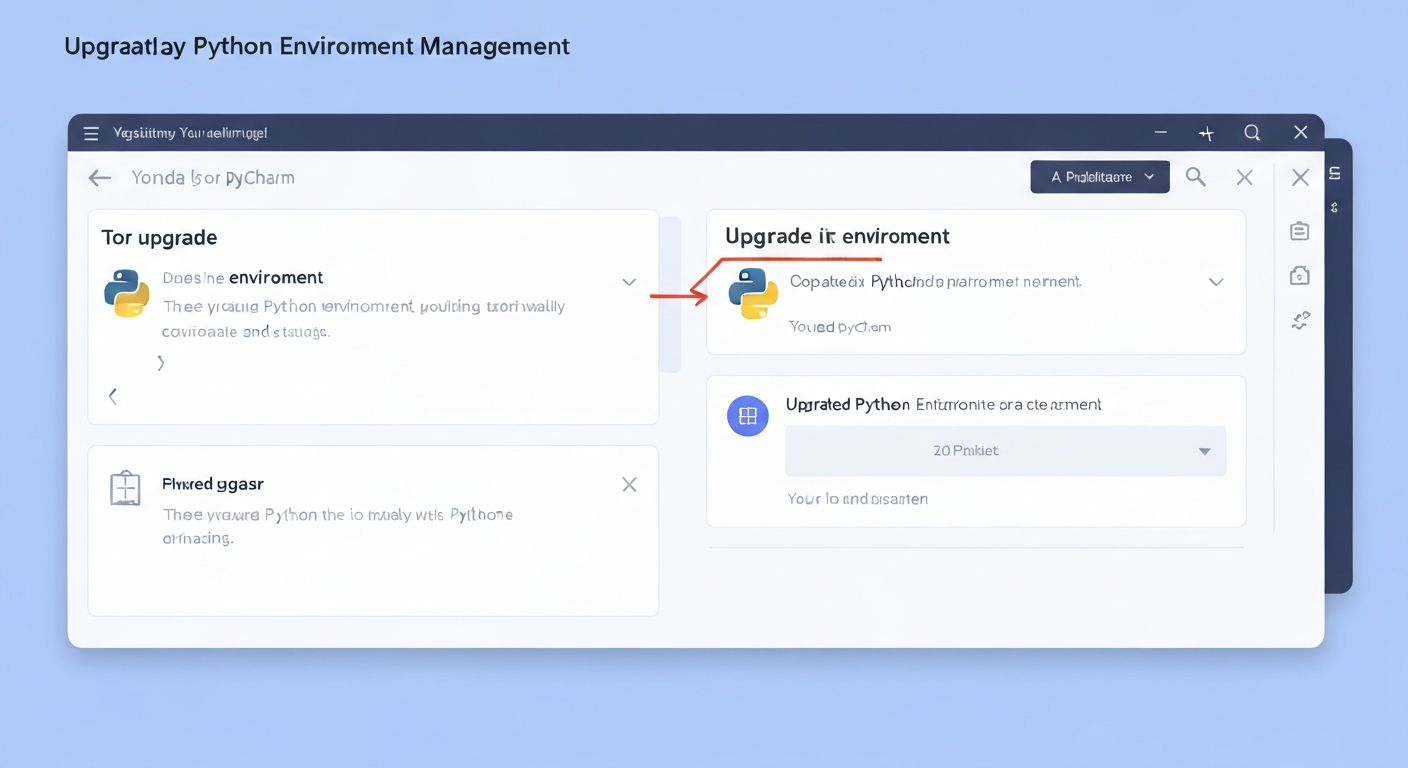Click the search magnifier in the title bar
Image resolution: width=1408 pixels, height=768 pixels.
(1252, 132)
